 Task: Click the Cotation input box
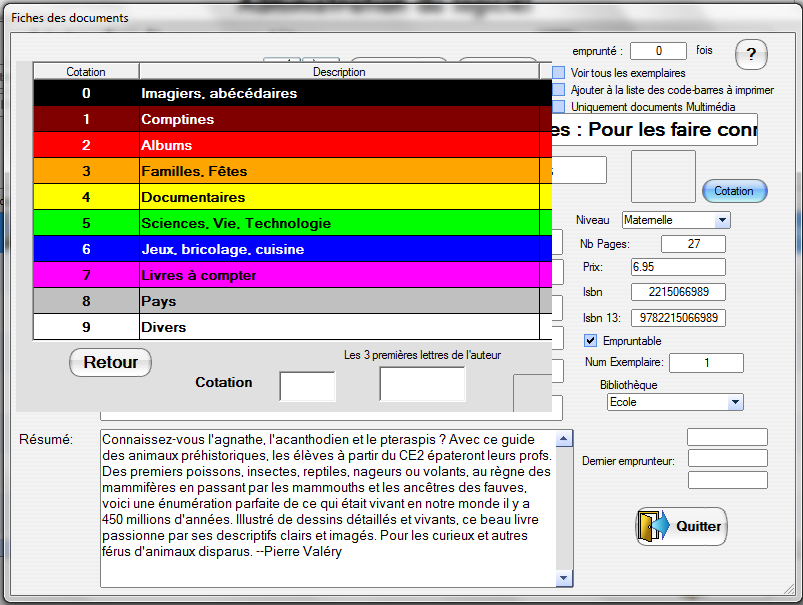tap(307, 386)
